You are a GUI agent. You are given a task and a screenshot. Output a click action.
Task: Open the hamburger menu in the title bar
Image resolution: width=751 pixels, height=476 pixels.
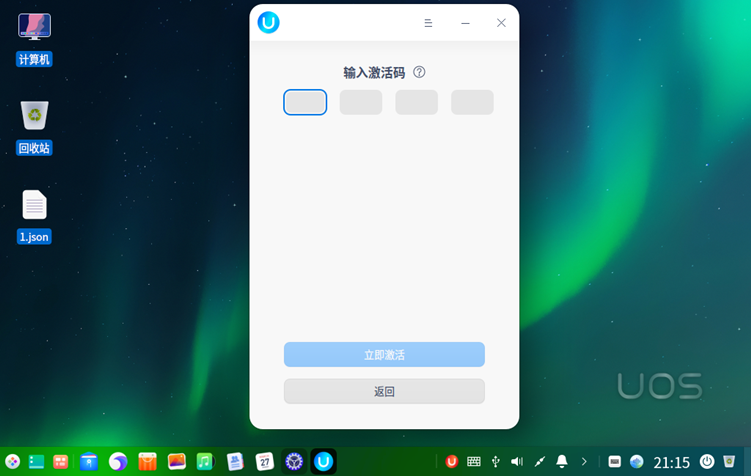pyautogui.click(x=428, y=23)
